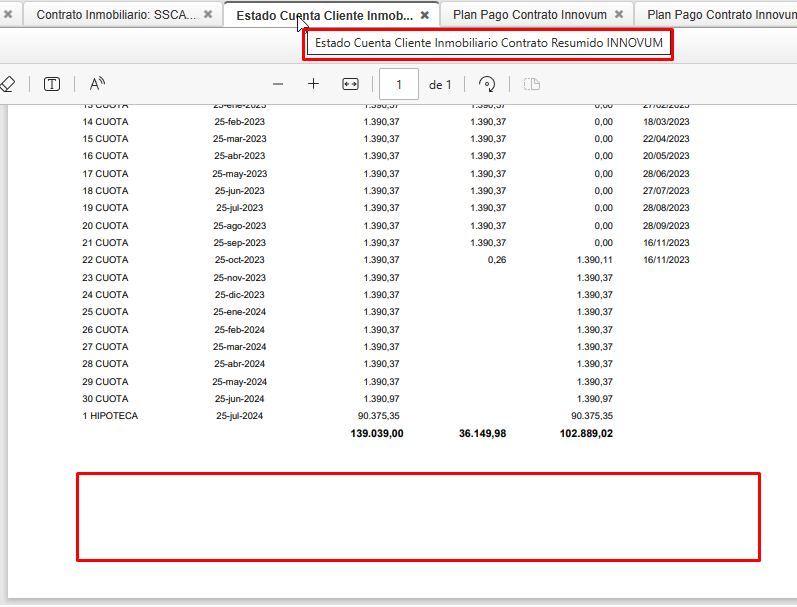Image resolution: width=797 pixels, height=607 pixels.
Task: Click the page number input field
Action: click(x=399, y=85)
